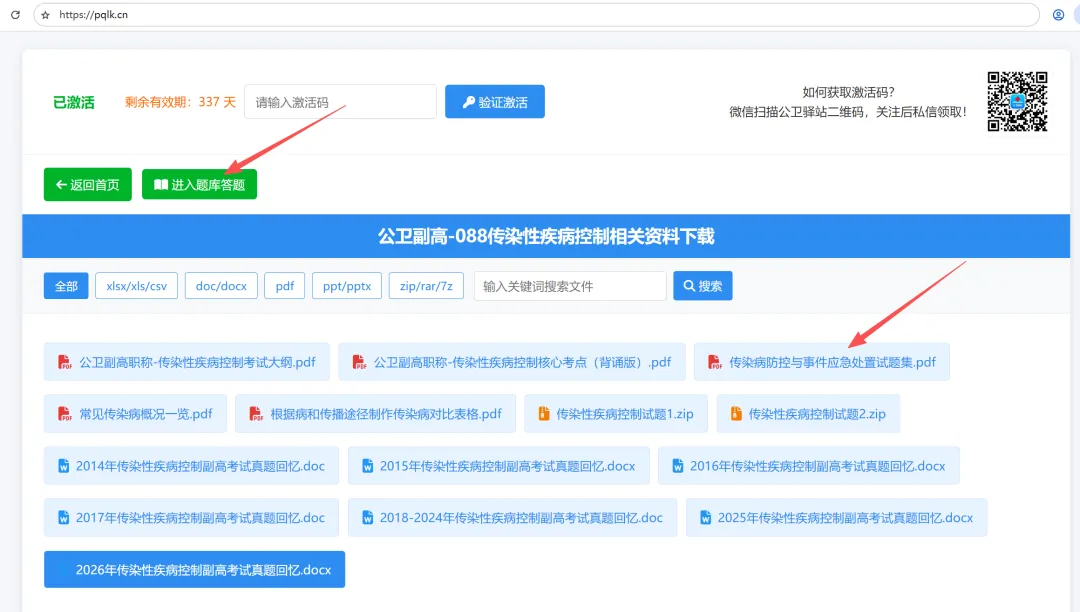Download 公卫副高职称-传染性疾病控制考试大纲.pdf

click(x=187, y=362)
